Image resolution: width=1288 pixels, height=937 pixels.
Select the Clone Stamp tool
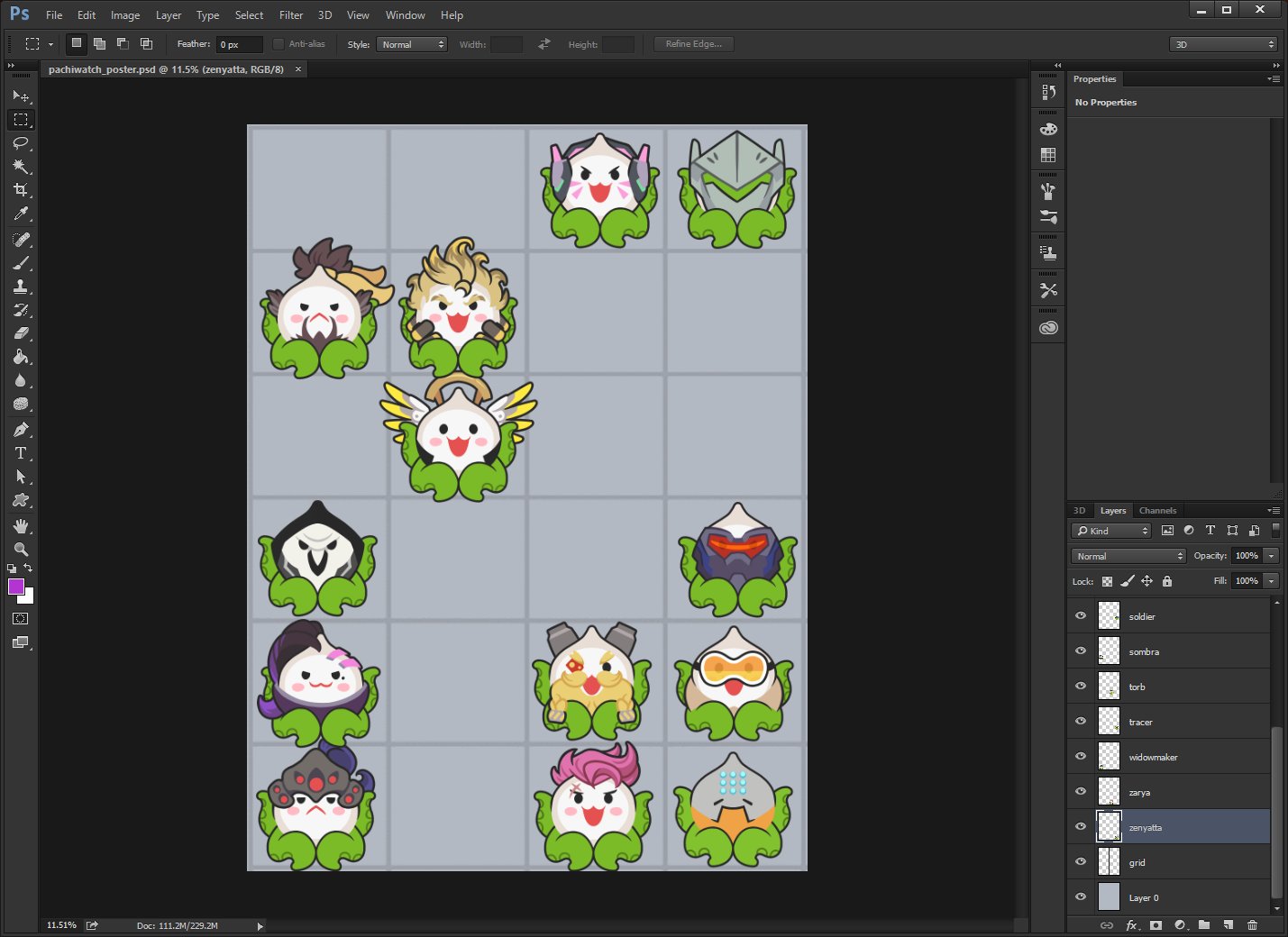click(21, 287)
